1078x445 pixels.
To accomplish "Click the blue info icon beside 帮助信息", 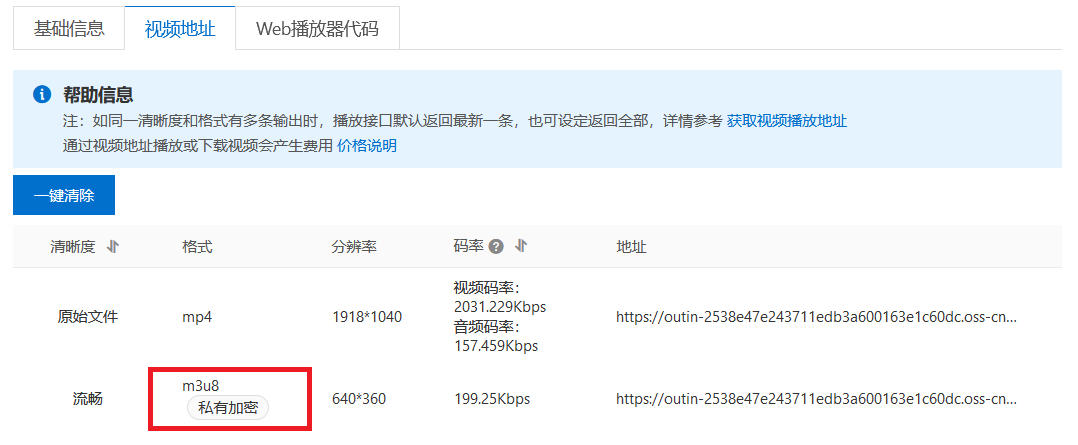I will 42,94.
